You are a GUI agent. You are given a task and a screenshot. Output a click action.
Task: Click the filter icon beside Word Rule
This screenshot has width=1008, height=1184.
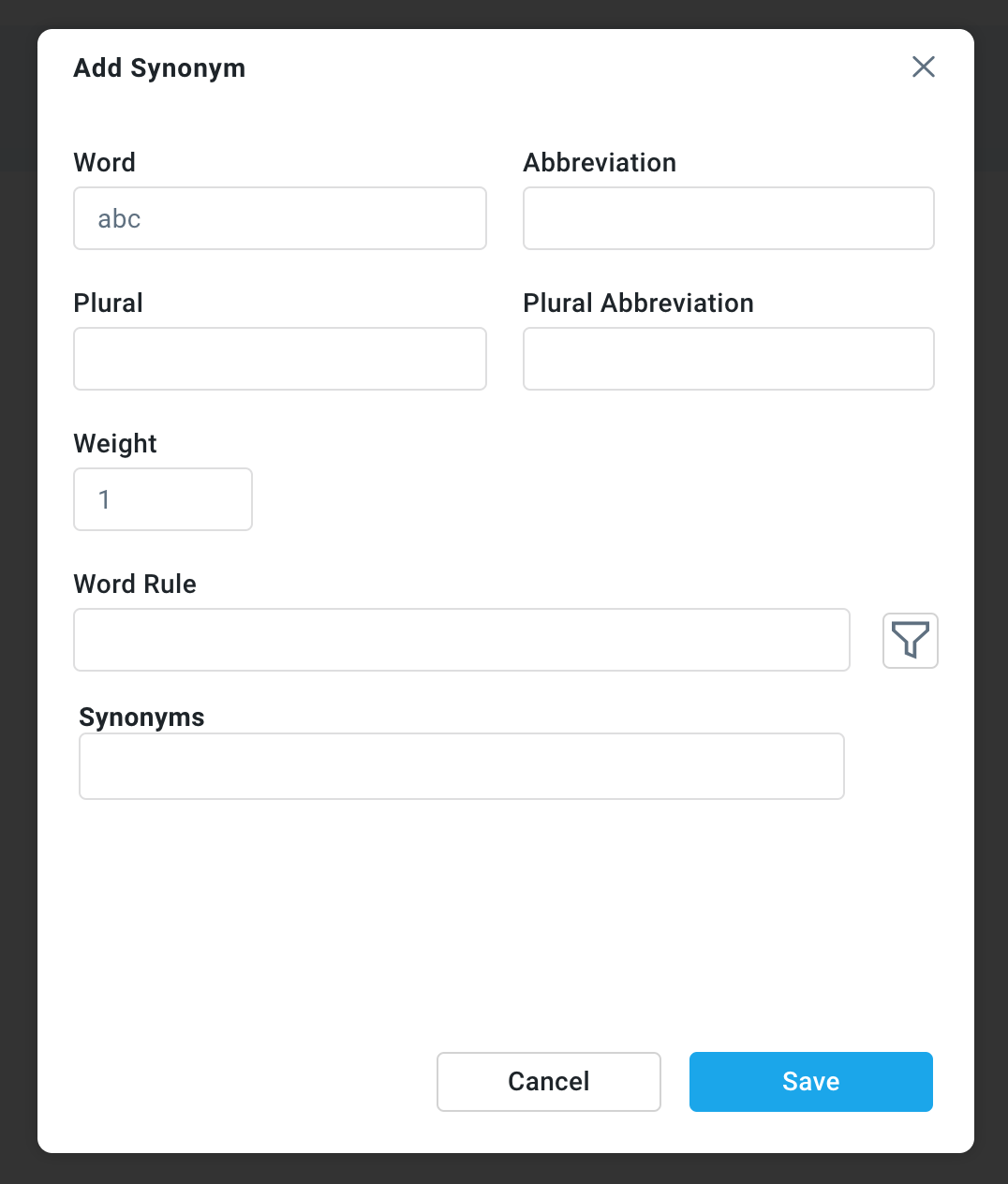tap(910, 641)
